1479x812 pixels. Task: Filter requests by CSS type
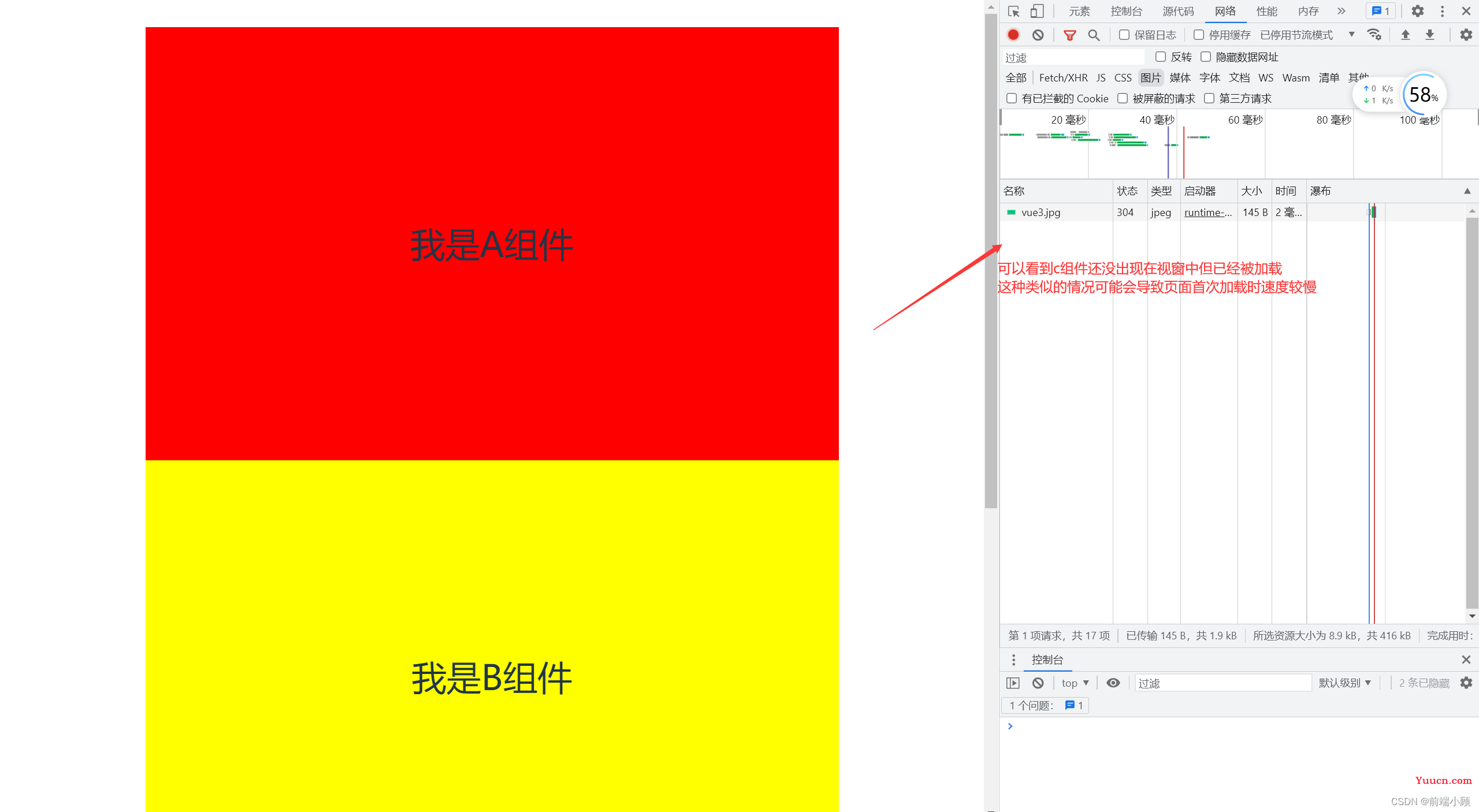click(1123, 77)
